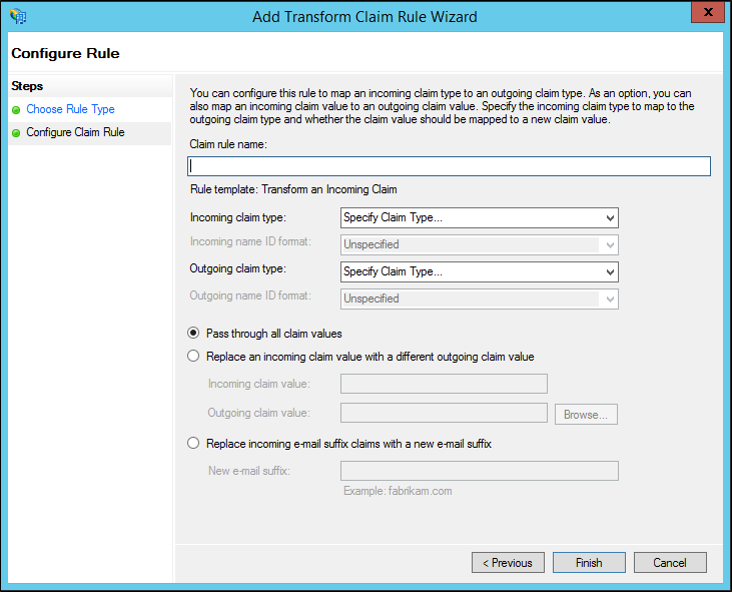Click the Incoming claim value field
732x592 pixels.
[x=444, y=384]
